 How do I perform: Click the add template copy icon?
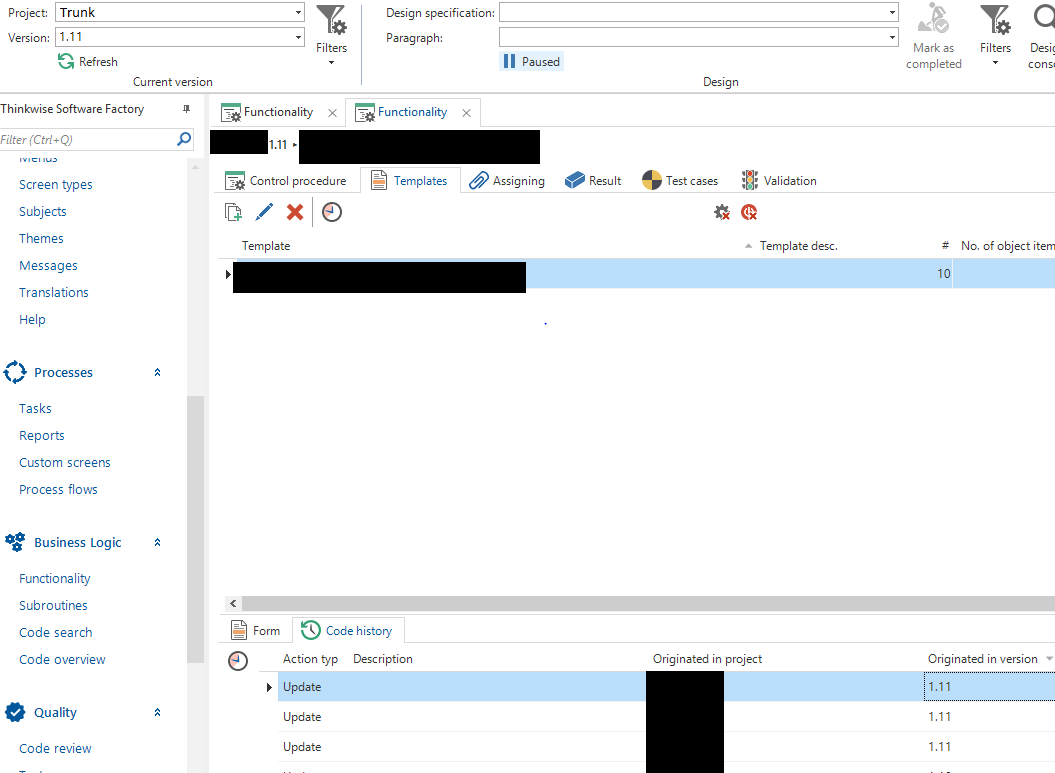[x=233, y=213]
